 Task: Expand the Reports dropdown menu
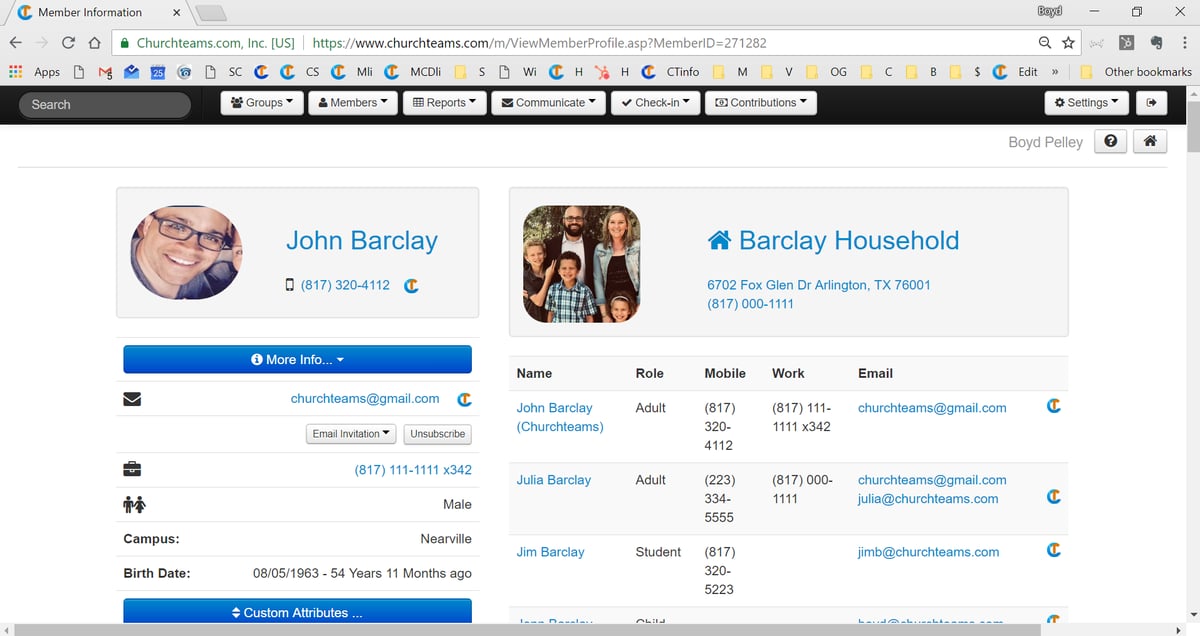point(444,103)
